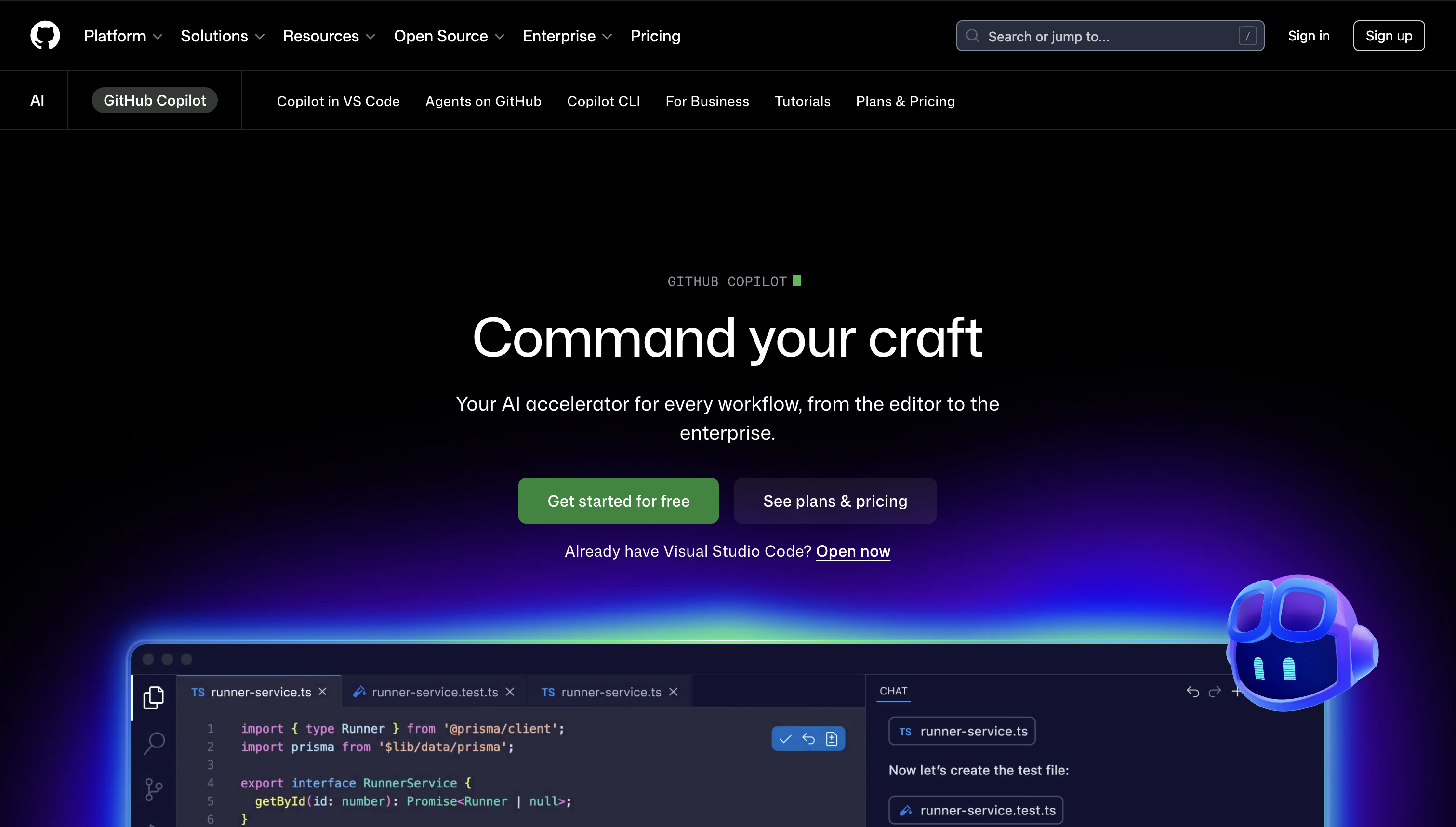The image size is (1456, 827).
Task: Expand the Platform dropdown menu
Action: point(123,36)
